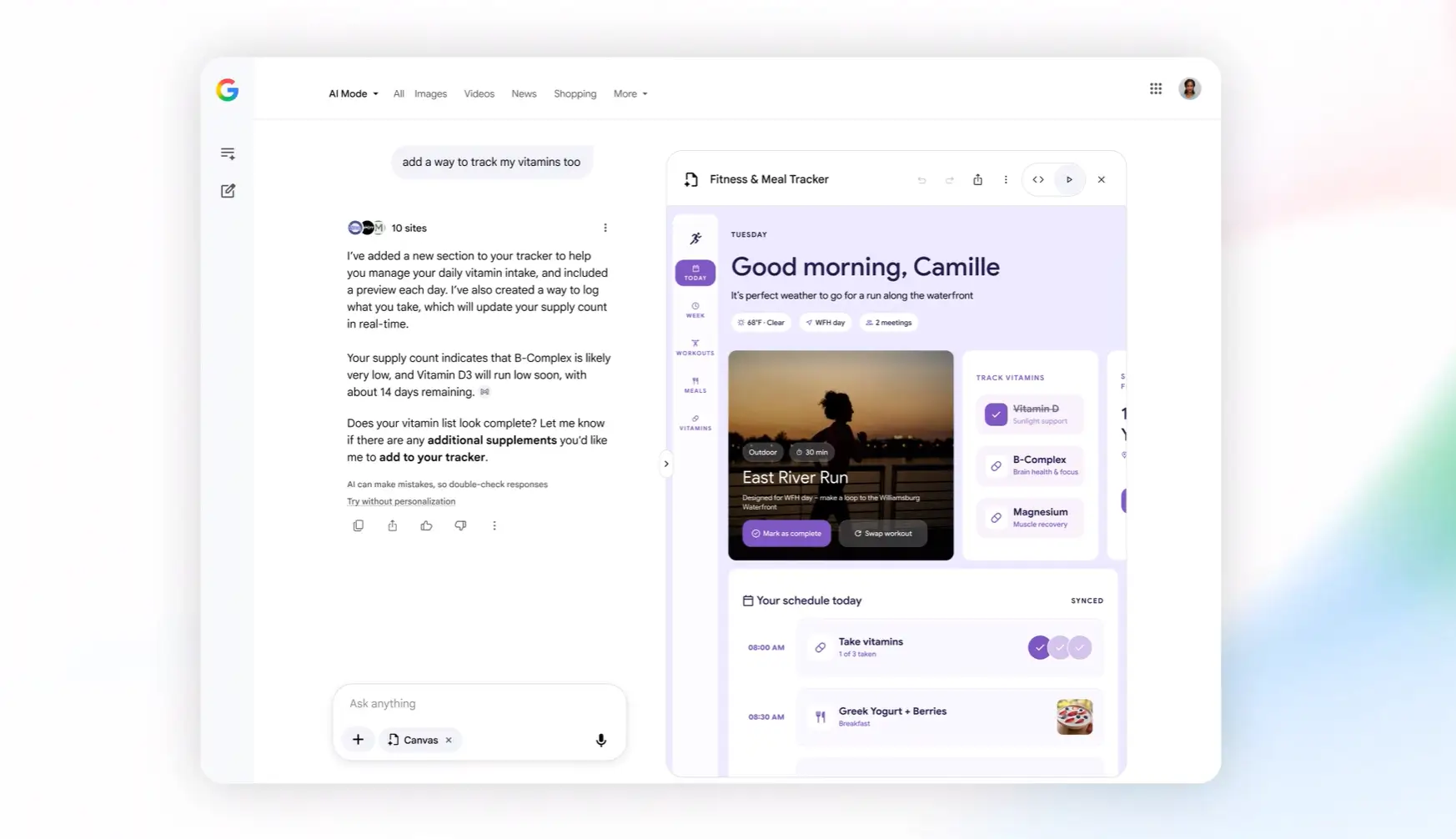Redo the canvas change
The height and width of the screenshot is (839, 1456).
(950, 180)
